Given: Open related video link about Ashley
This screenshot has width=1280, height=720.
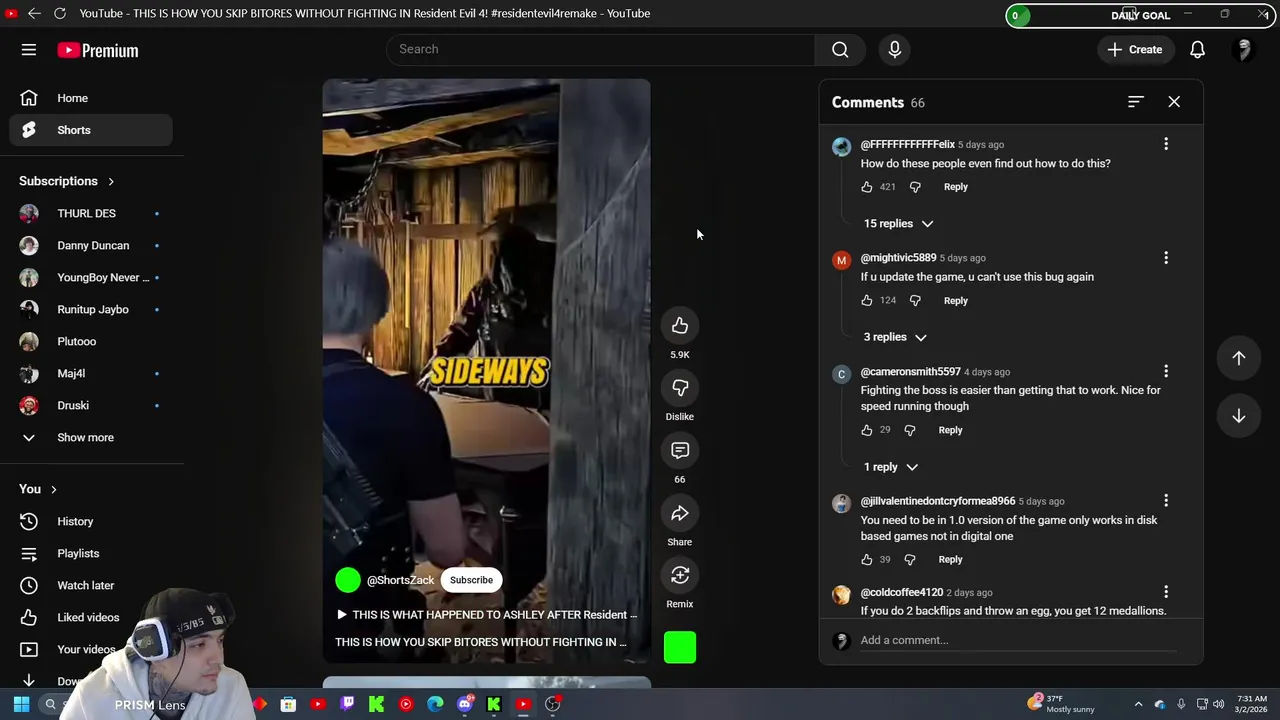Looking at the screenshot, I should coord(486,615).
